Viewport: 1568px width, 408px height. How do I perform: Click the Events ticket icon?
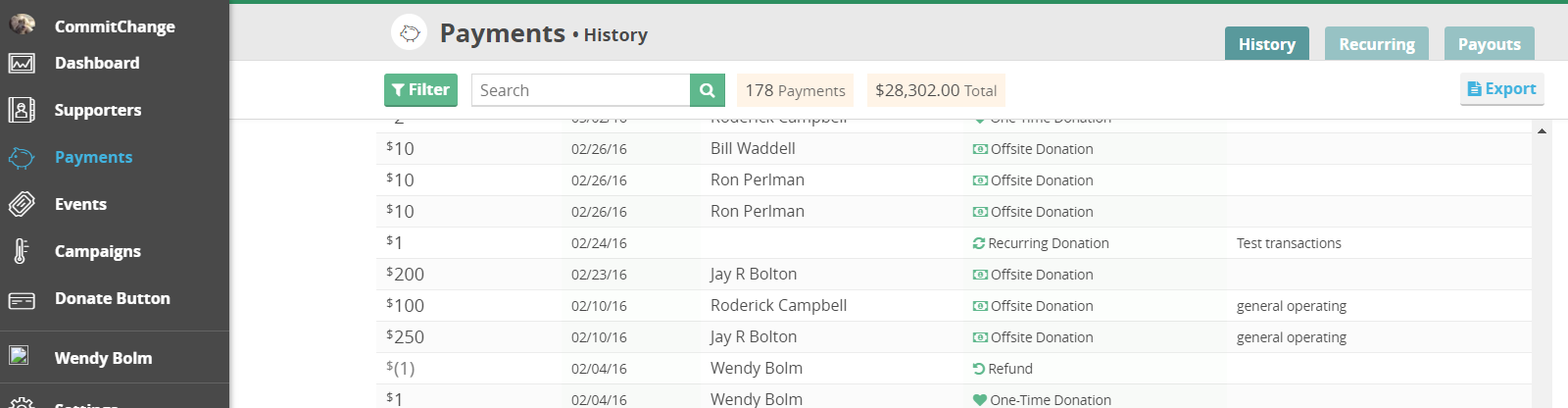[x=22, y=204]
